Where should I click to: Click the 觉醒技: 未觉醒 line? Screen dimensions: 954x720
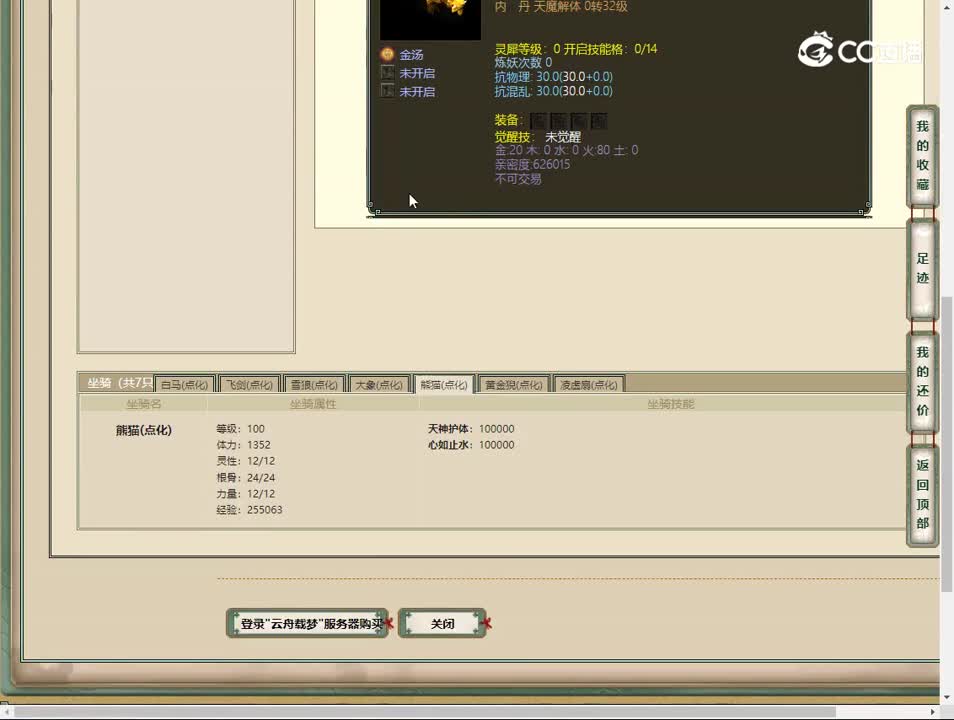pyautogui.click(x=538, y=137)
